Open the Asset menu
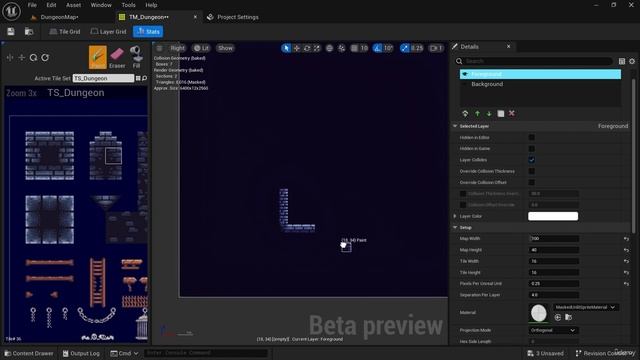640x360 pixels. 73,5
